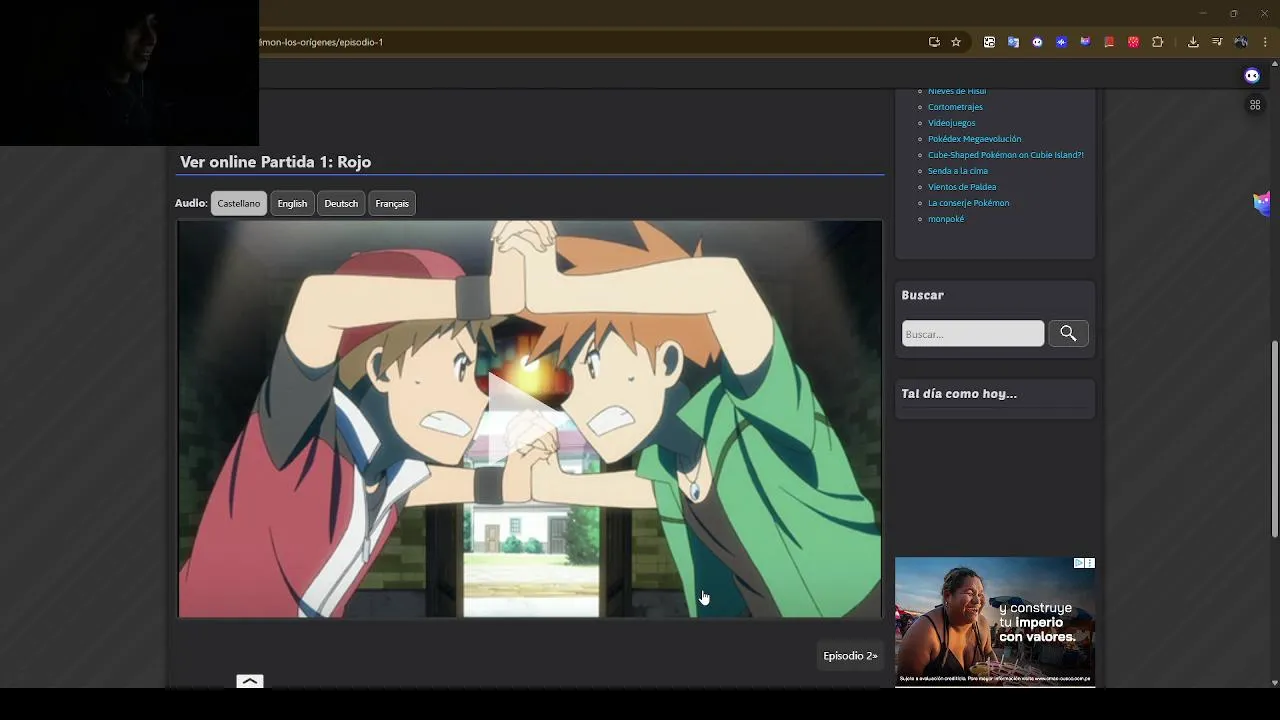
Task: Type in the Buscar search field
Action: (973, 333)
